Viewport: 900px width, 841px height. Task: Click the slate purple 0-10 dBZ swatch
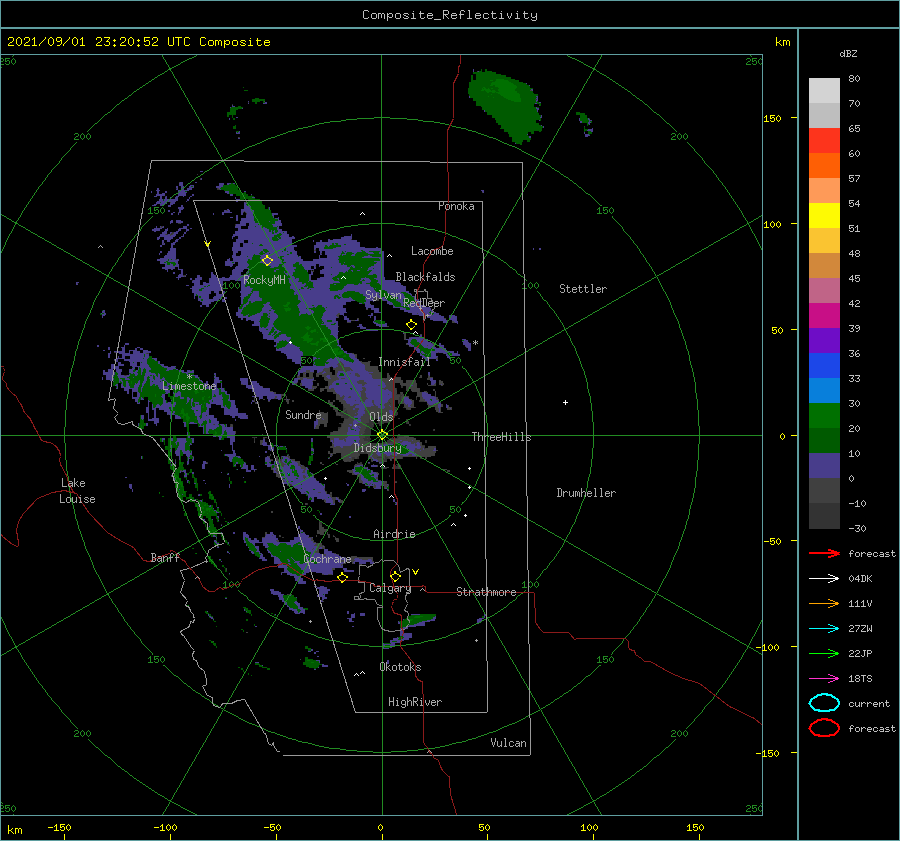(x=824, y=466)
